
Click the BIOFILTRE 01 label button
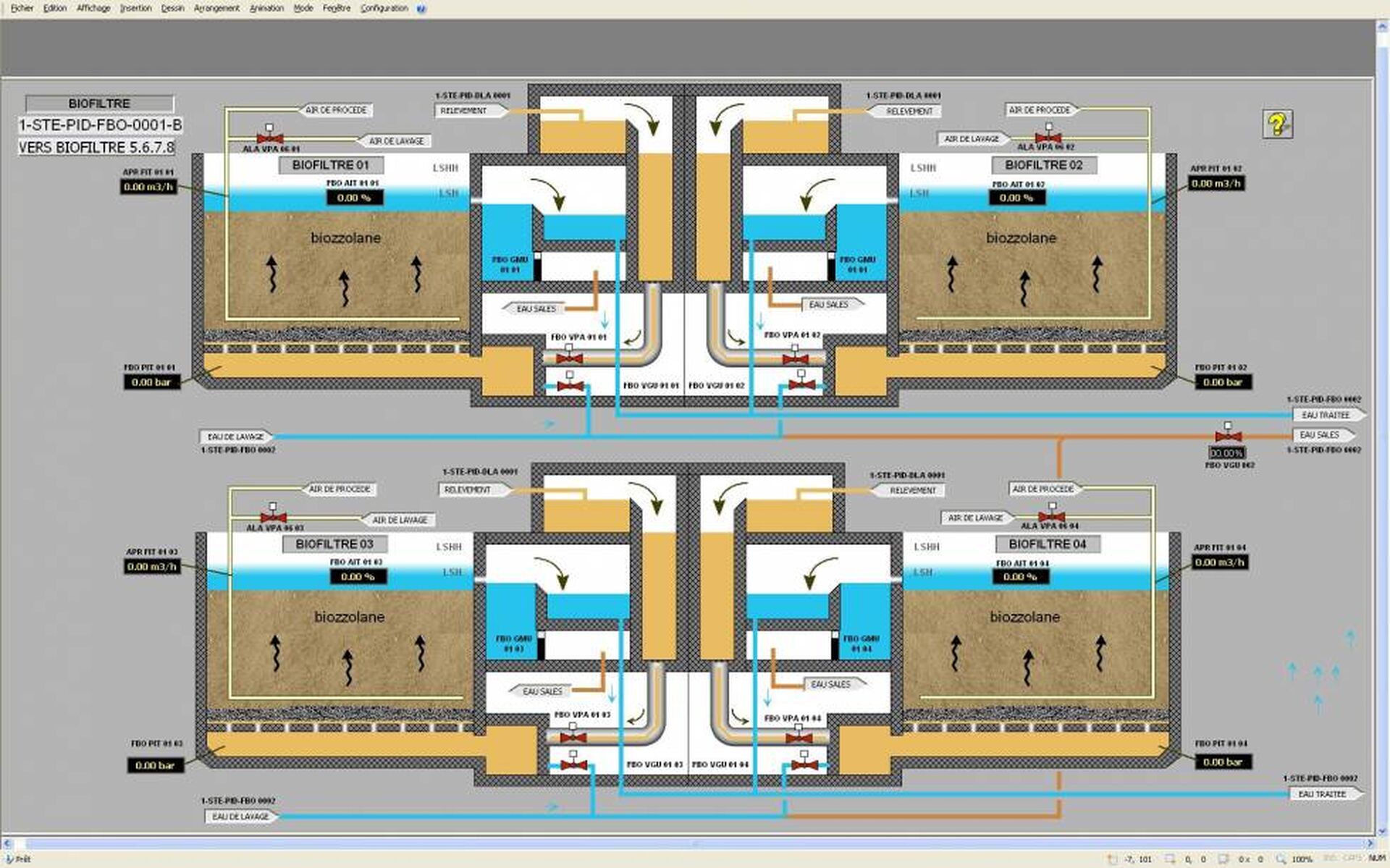tap(331, 165)
